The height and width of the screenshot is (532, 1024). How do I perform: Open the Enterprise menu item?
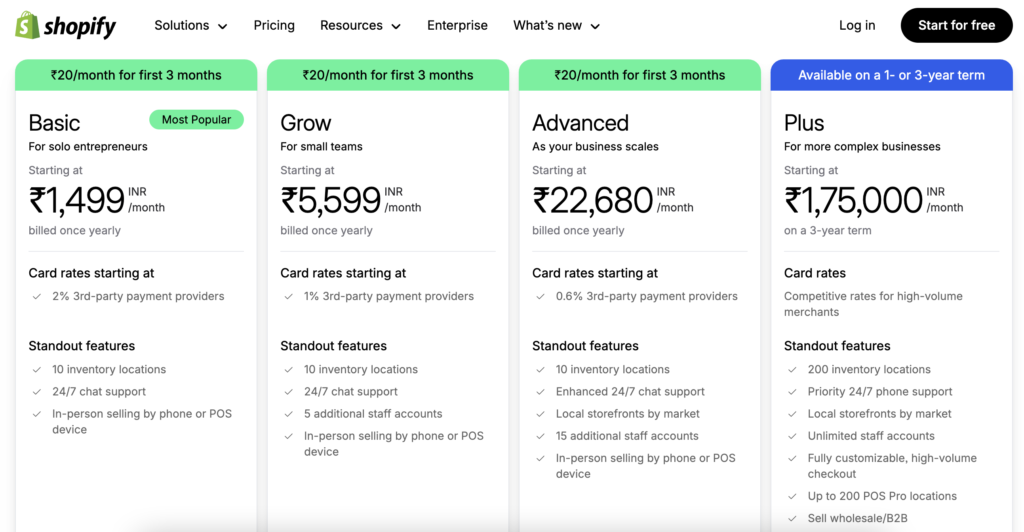(457, 25)
